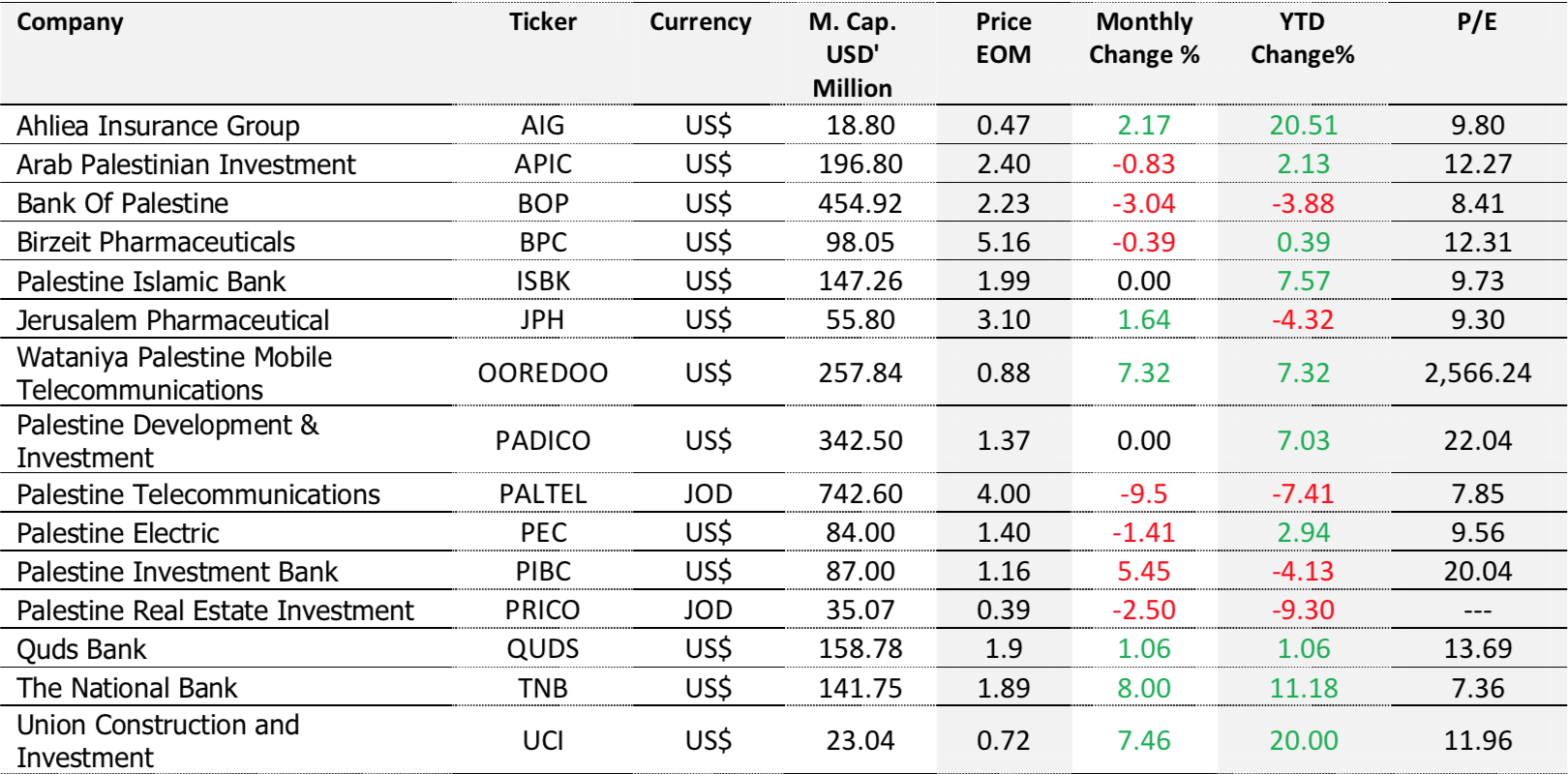Image resolution: width=1568 pixels, height=774 pixels.
Task: Select the 2,566.24 P/E value
Action: [x=1477, y=372]
